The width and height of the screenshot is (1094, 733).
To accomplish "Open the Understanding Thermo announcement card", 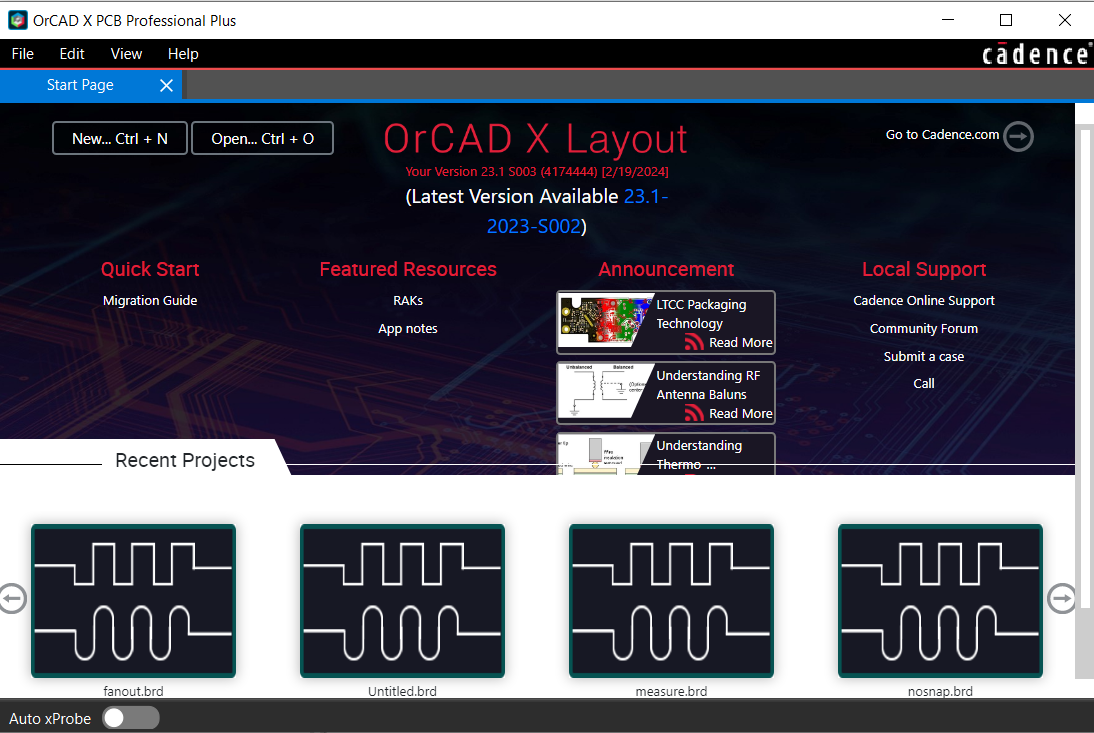I will (x=666, y=453).
